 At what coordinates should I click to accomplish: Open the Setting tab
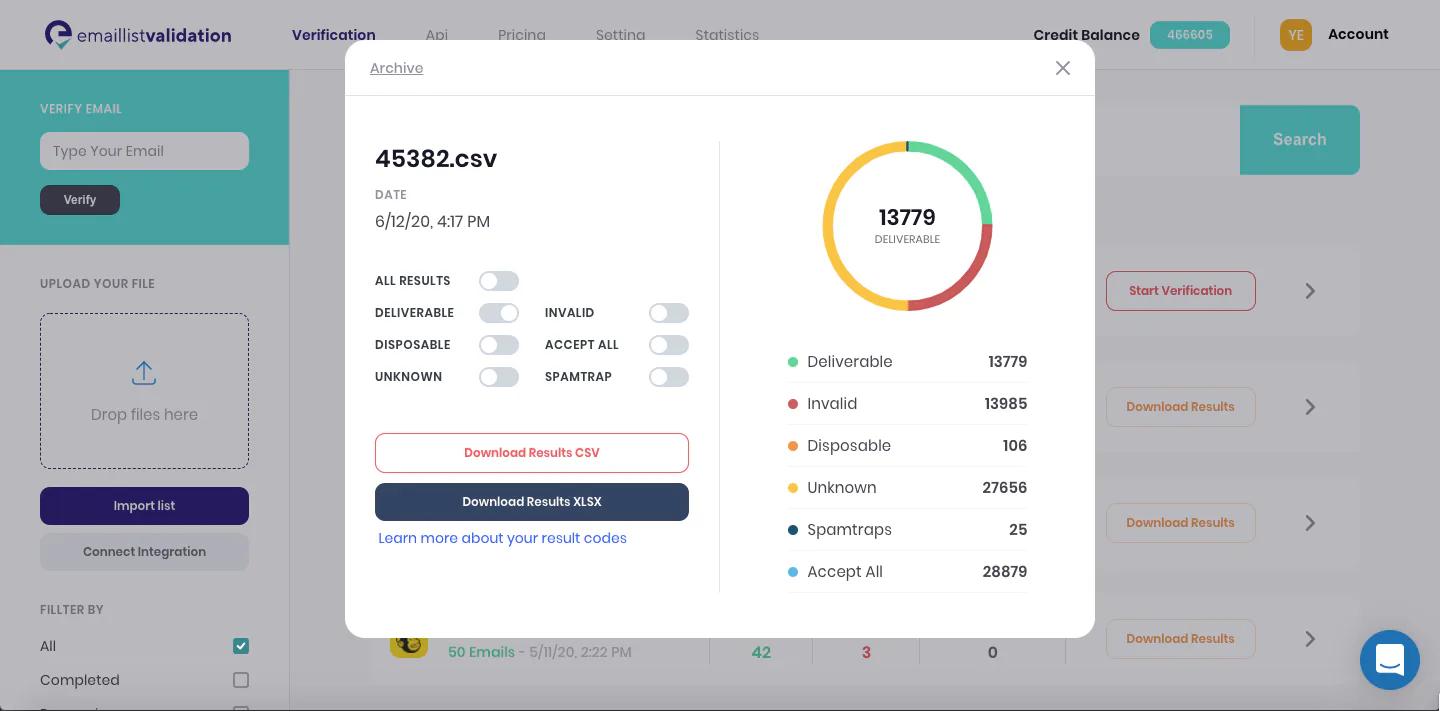point(620,35)
